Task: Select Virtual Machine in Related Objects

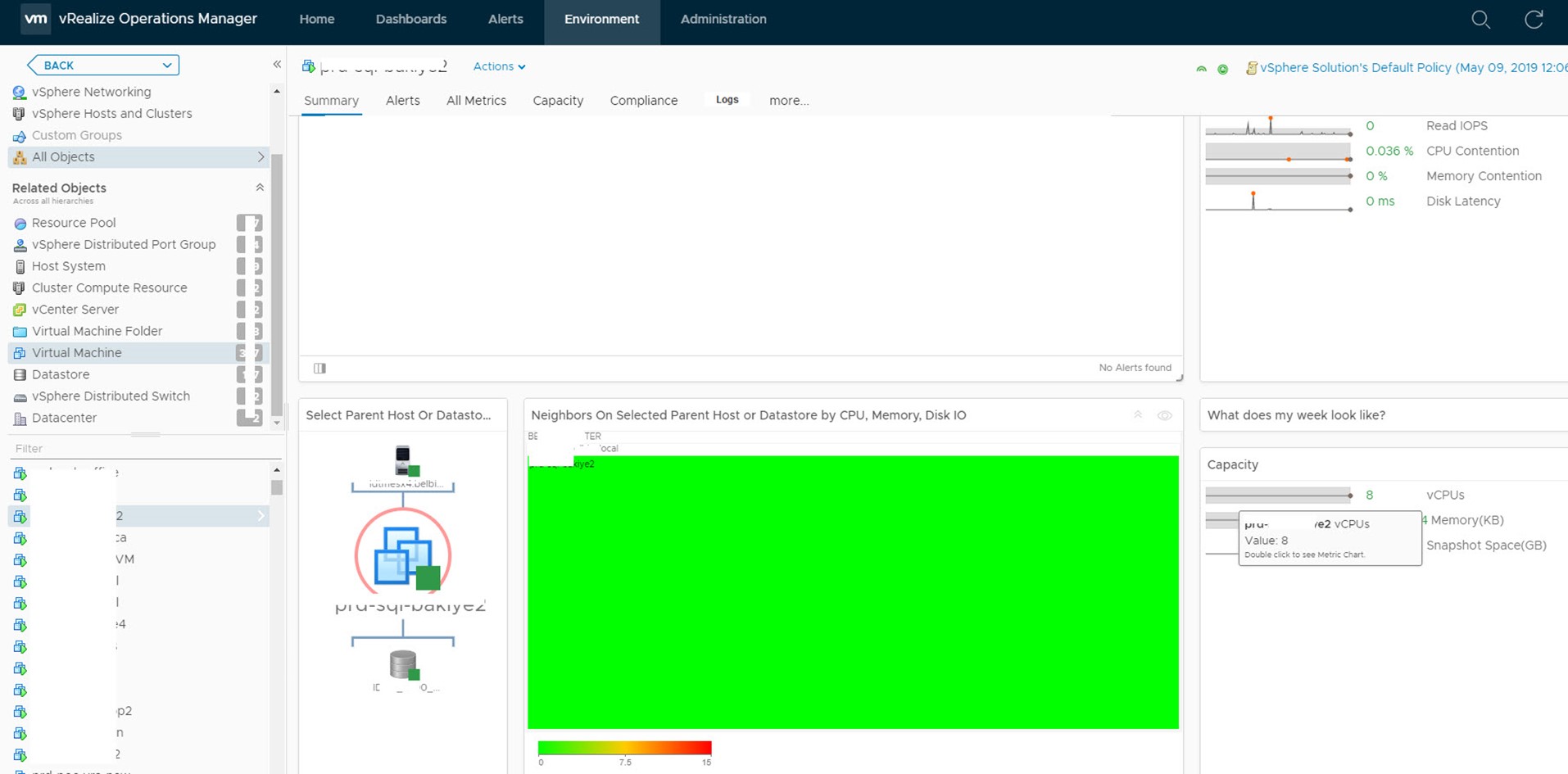Action: point(138,353)
